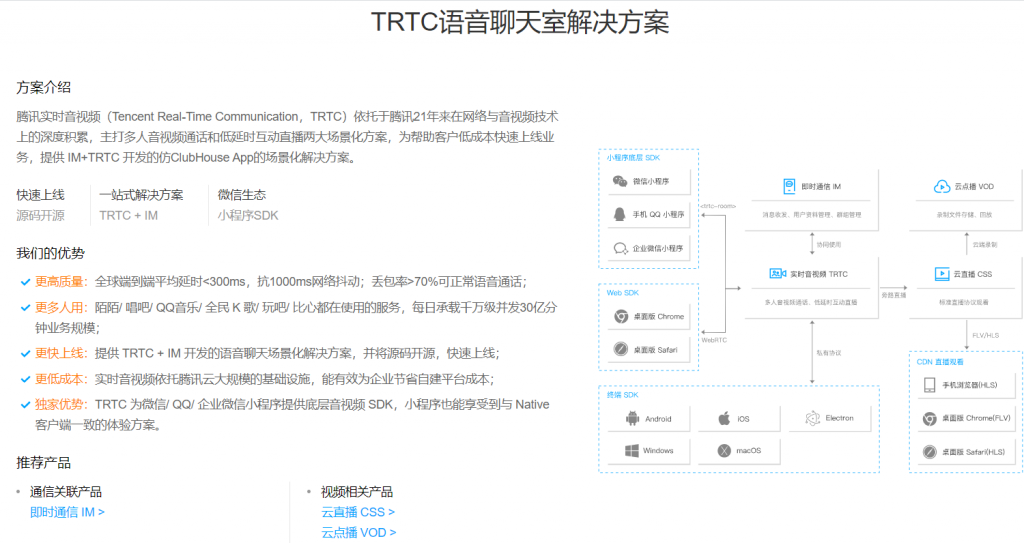Open the 云直播 CSS > link
Viewport: 1024px width, 543px height.
[358, 512]
